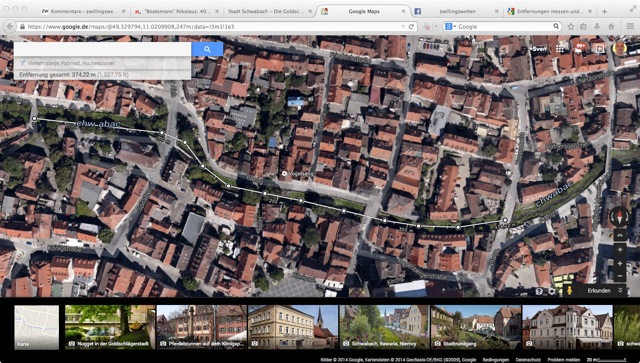This screenshot has height=363, width=640.
Task: Tilt the map view with the tilt button
Action: coord(620,235)
